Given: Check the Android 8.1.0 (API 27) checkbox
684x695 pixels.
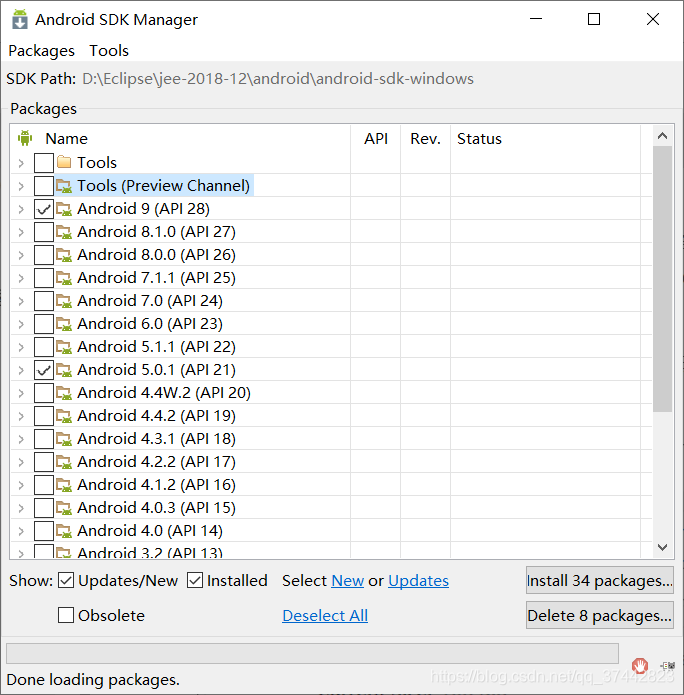Looking at the screenshot, I should 44,232.
